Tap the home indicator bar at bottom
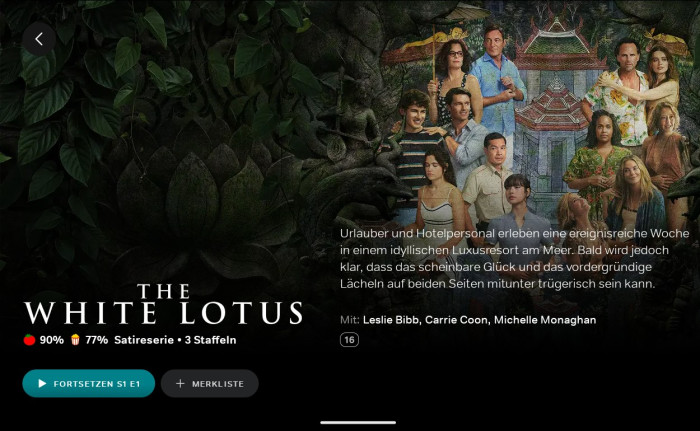Image resolution: width=700 pixels, height=431 pixels. [358, 422]
